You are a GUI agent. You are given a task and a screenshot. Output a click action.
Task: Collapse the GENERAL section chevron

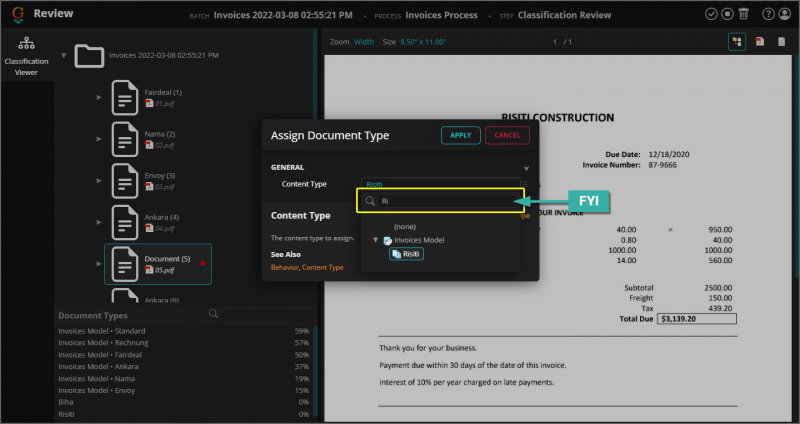click(526, 168)
